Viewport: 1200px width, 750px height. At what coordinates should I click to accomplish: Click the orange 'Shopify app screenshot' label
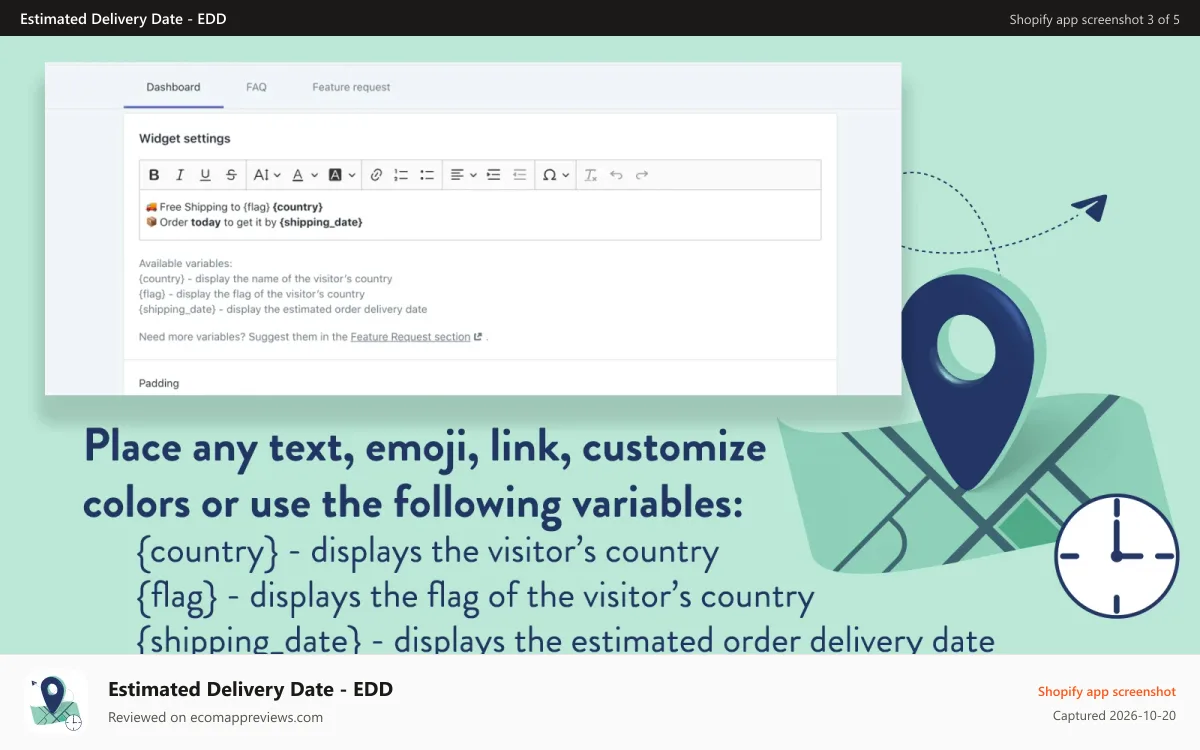[1107, 691]
